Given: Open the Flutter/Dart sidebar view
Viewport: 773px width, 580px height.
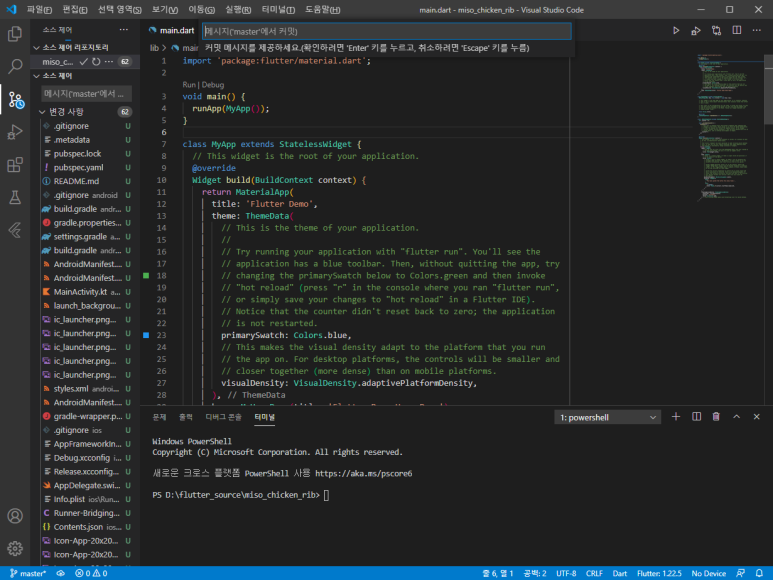Looking at the screenshot, I should (15, 230).
